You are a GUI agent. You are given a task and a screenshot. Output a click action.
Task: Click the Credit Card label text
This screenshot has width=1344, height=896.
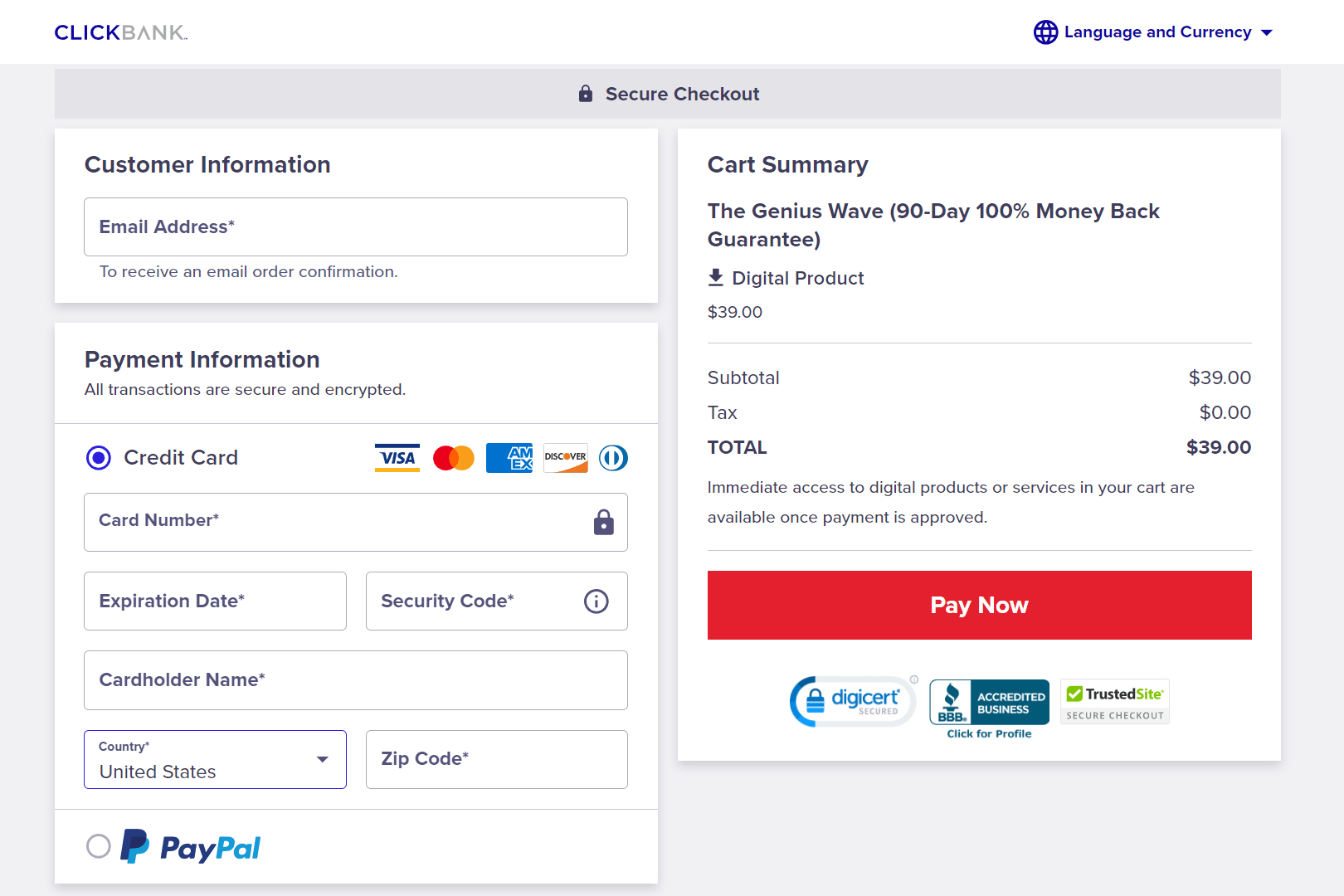[x=181, y=457]
